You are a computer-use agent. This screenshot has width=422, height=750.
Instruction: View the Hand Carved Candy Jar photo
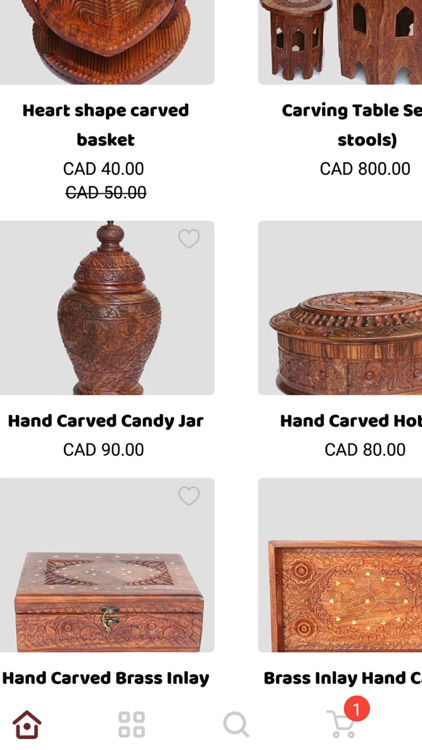[107, 308]
